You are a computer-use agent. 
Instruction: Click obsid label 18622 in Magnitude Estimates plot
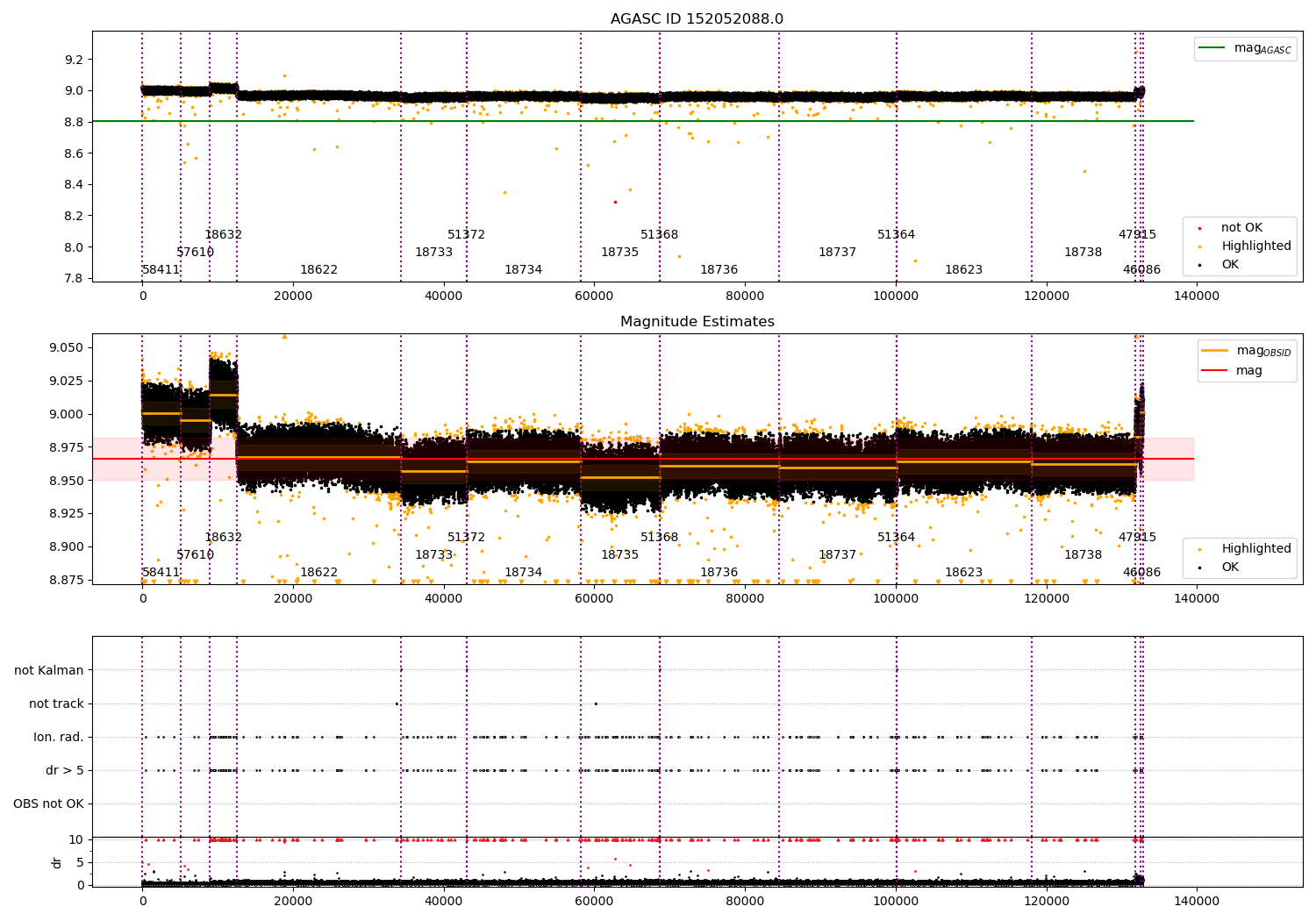click(318, 573)
